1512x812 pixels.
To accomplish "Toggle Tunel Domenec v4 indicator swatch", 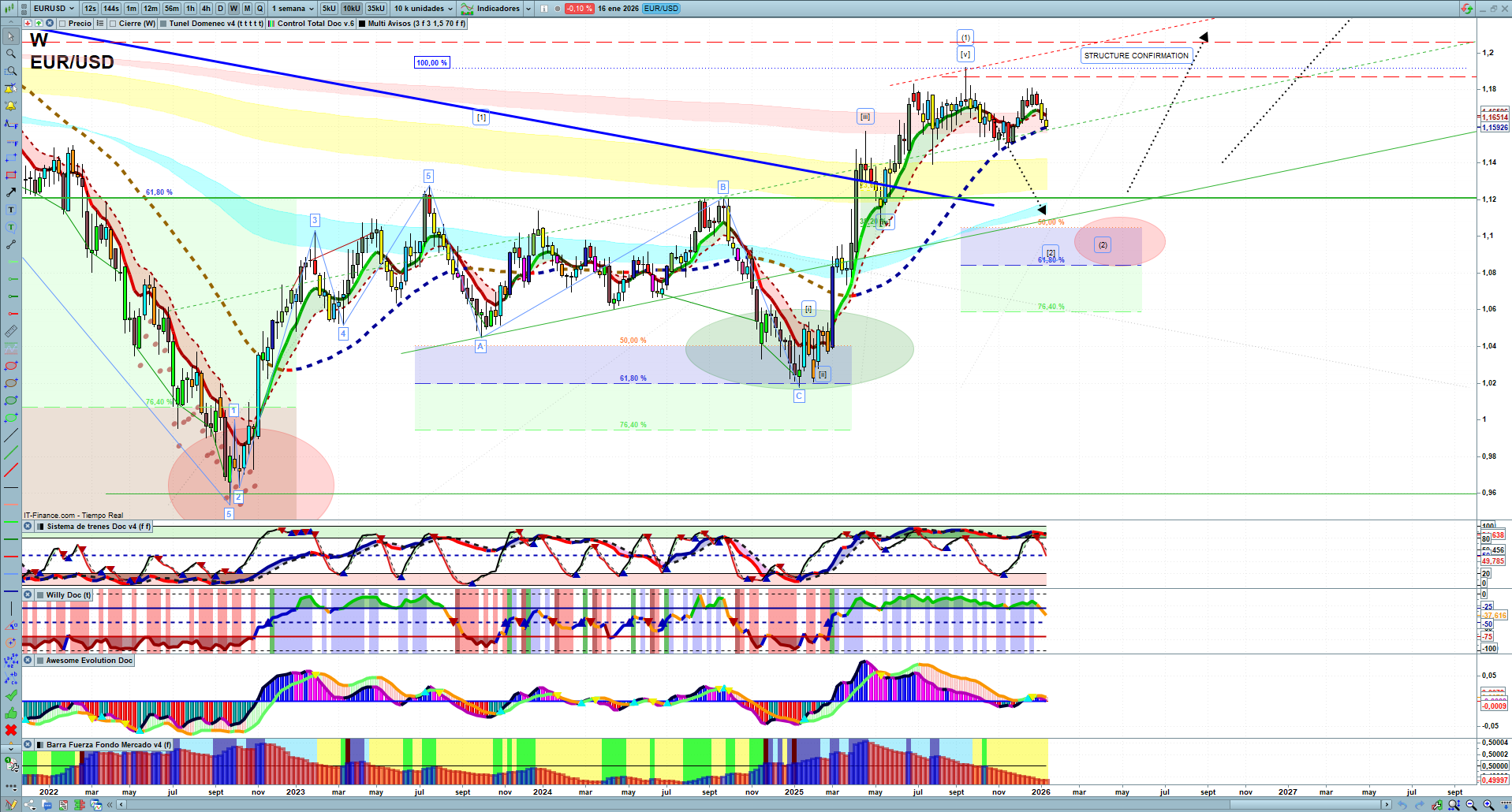I will pyautogui.click(x=163, y=24).
